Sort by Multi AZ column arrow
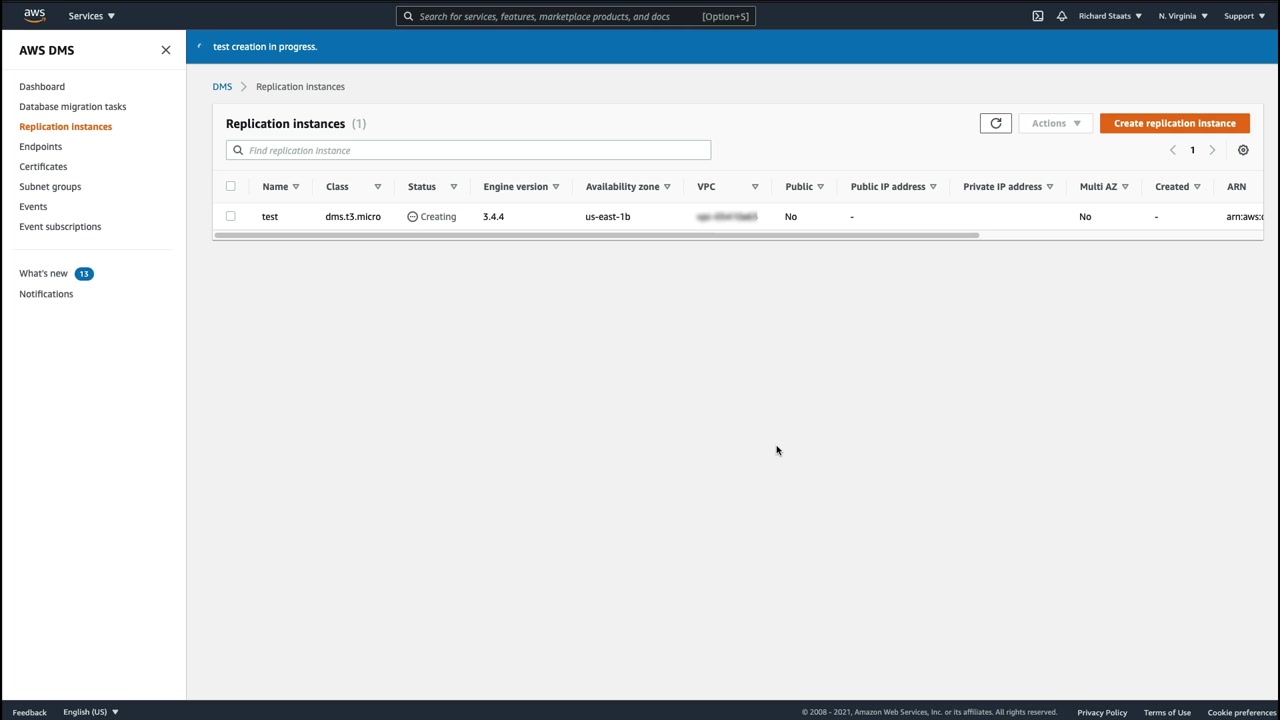Screen dimensions: 1280x720 tap(1125, 187)
